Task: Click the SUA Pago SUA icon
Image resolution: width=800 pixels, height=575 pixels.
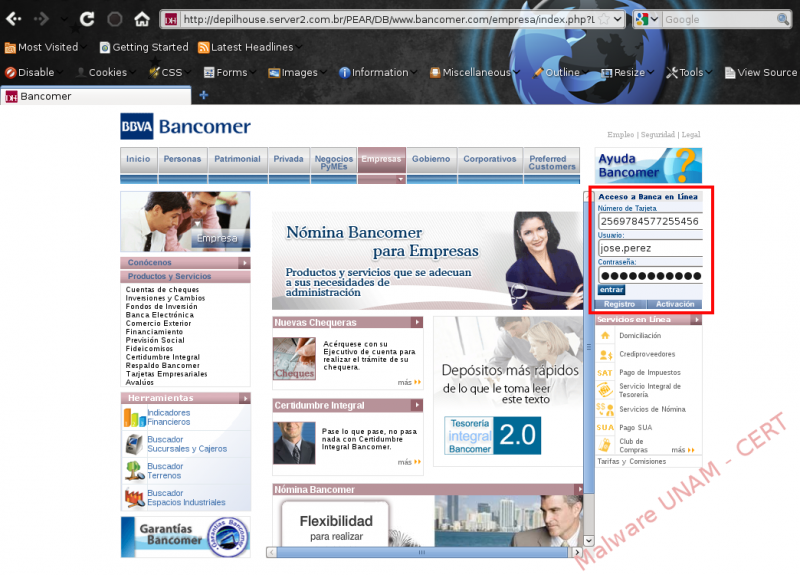Action: click(605, 428)
